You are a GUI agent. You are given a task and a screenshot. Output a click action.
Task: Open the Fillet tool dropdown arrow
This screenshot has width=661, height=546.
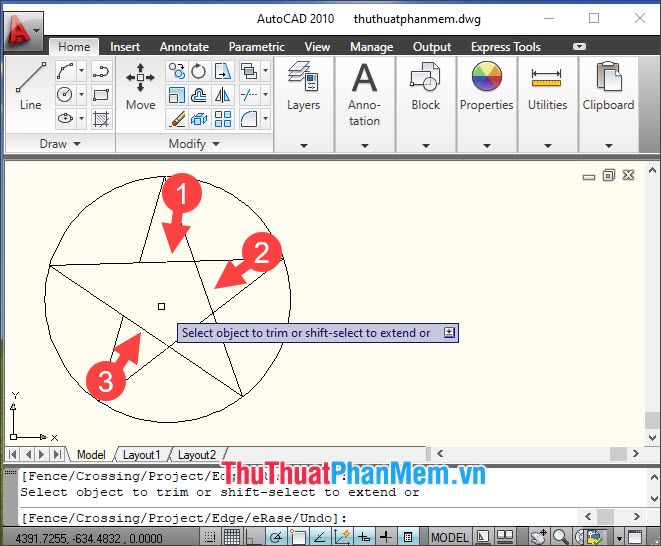coord(266,118)
